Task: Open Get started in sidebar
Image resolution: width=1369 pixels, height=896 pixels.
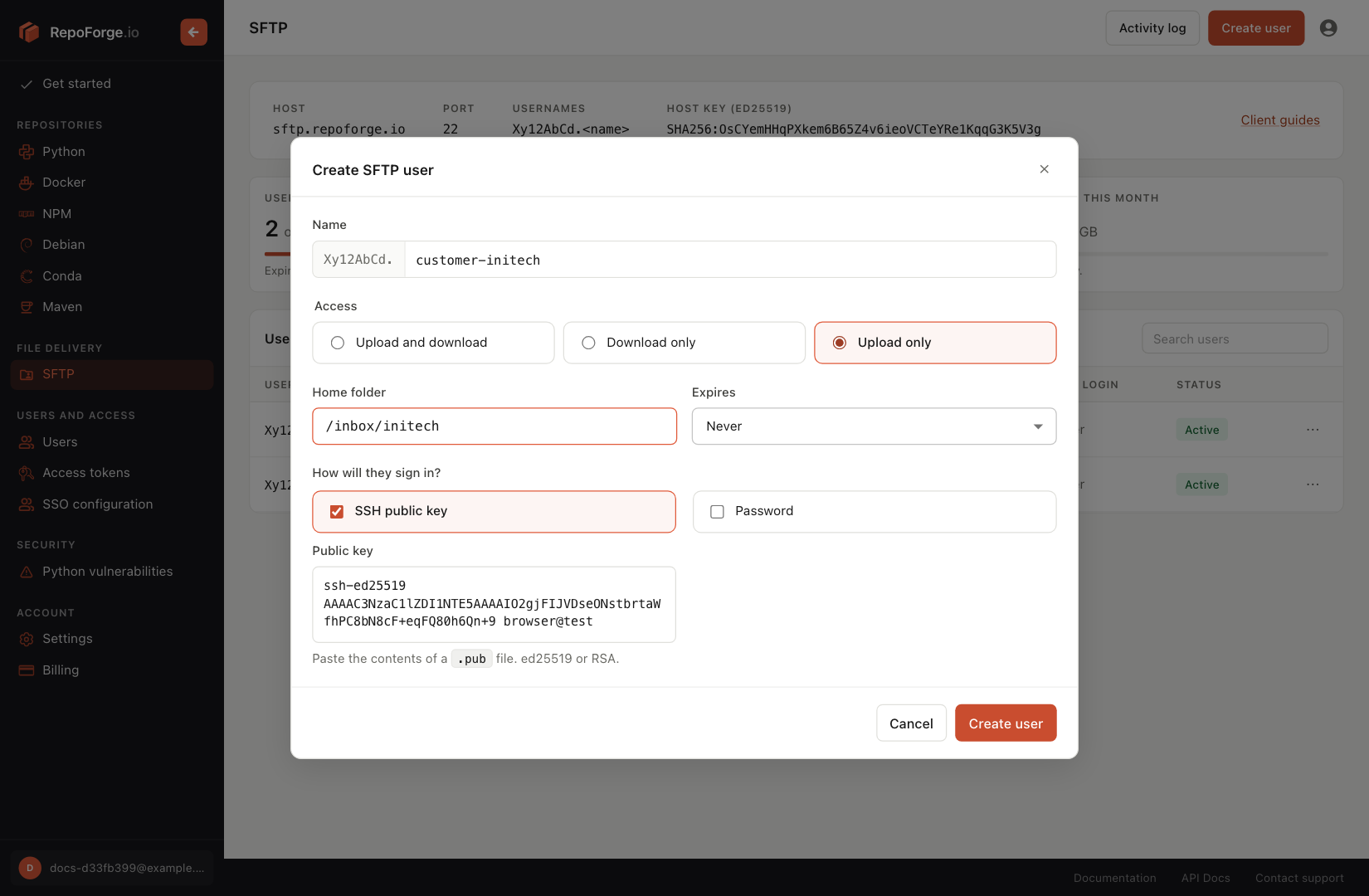Action: coord(76,84)
